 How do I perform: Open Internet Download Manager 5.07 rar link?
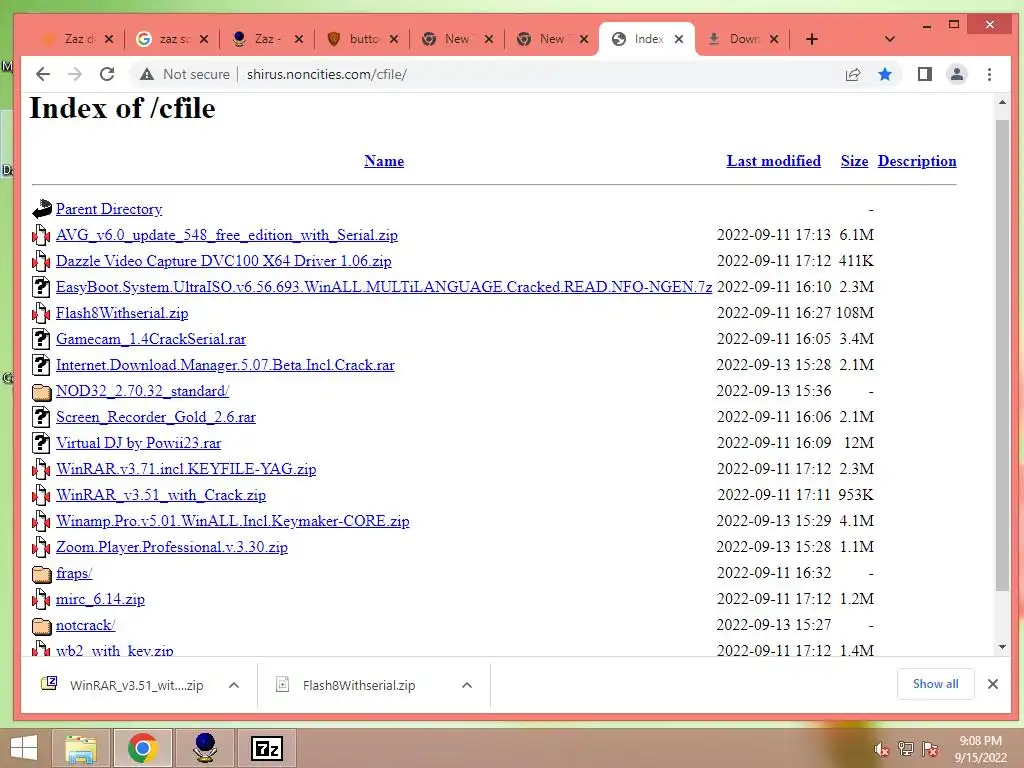click(x=225, y=365)
